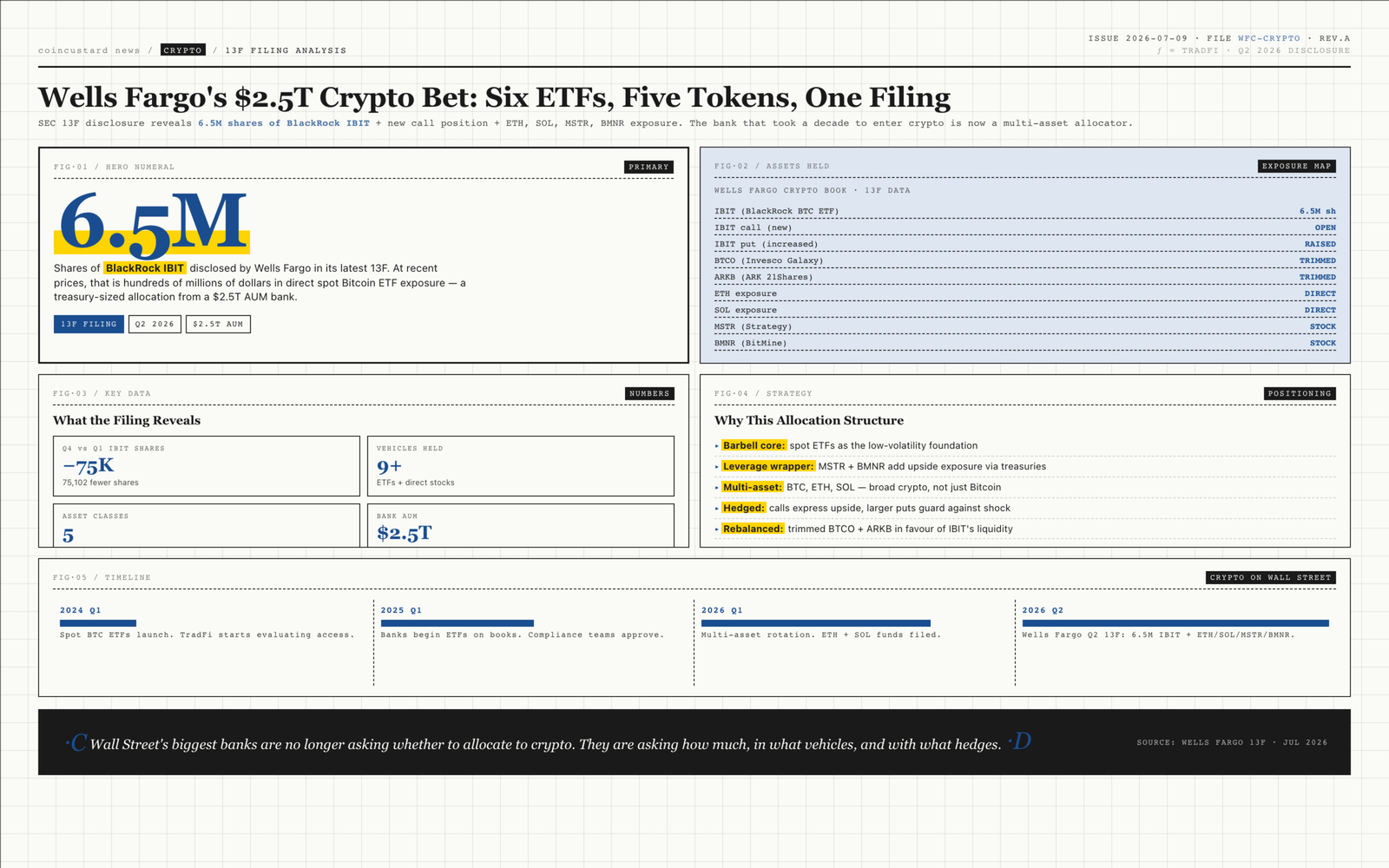1389x868 pixels.
Task: Select the ARKB (ARK 21Shares) row
Action: (x=1024, y=277)
